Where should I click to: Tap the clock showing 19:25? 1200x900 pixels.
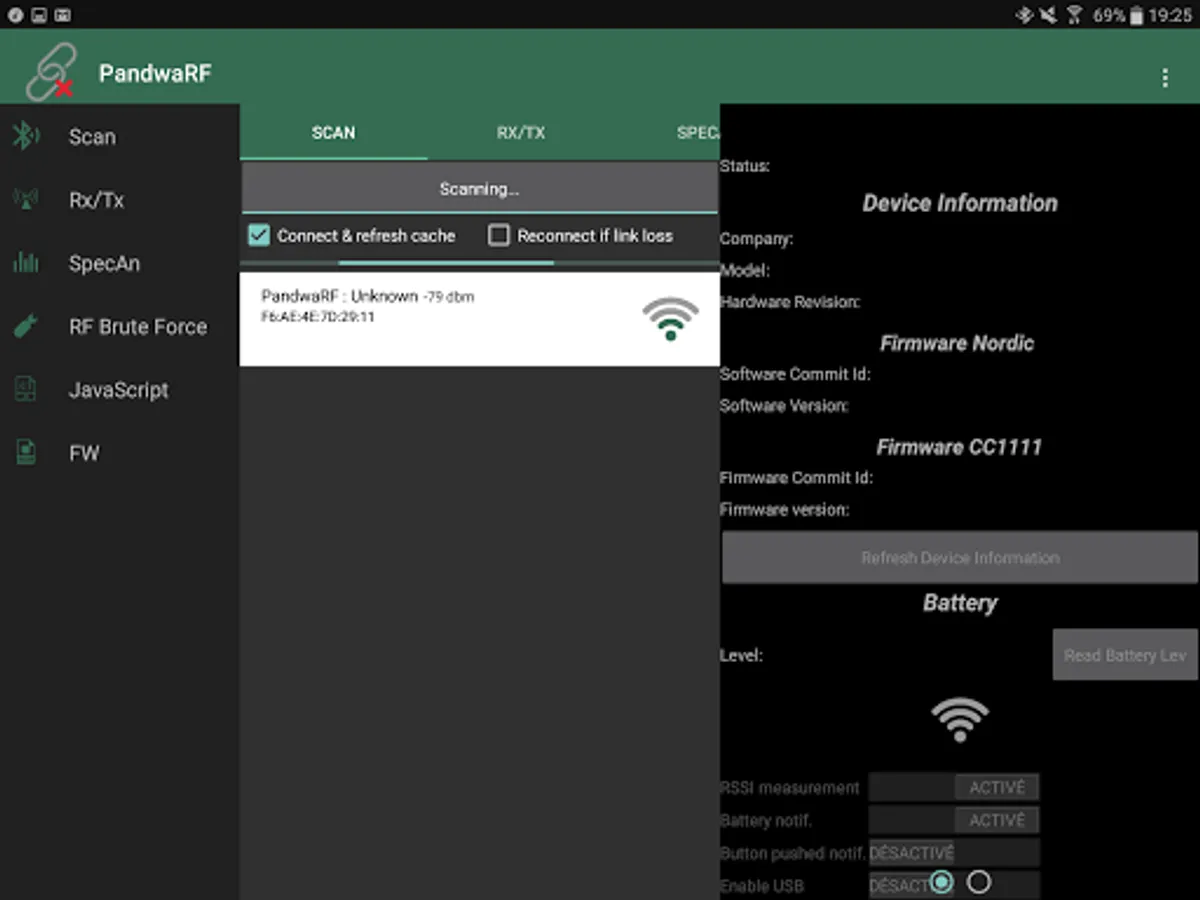[1170, 15]
